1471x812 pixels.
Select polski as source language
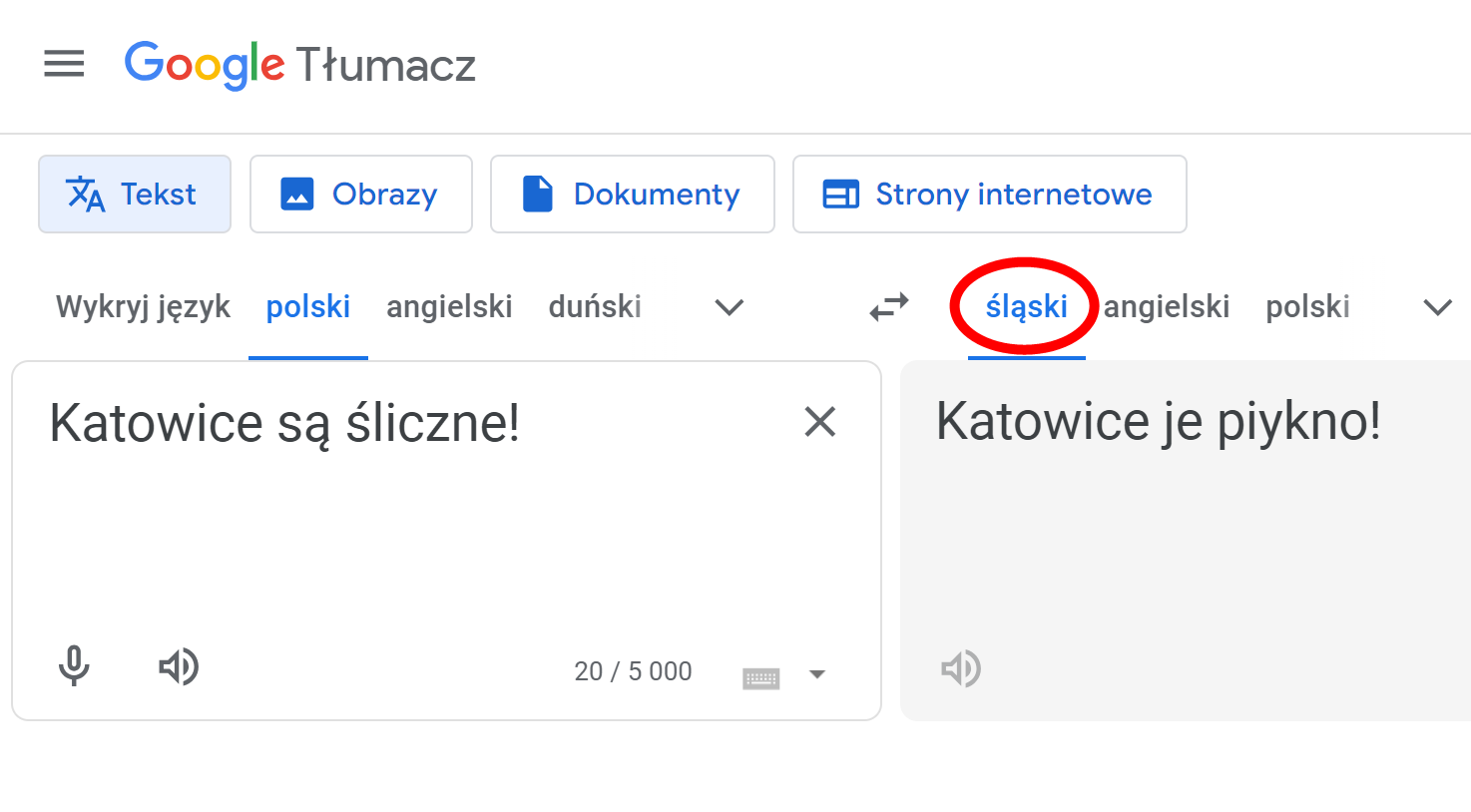click(308, 306)
